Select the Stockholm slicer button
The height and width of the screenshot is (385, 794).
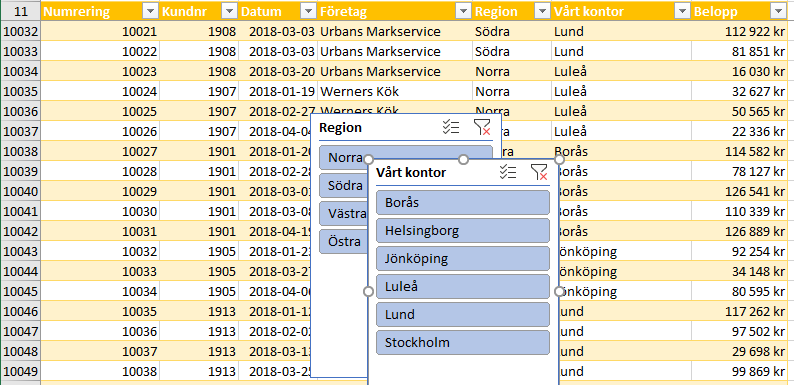(463, 342)
